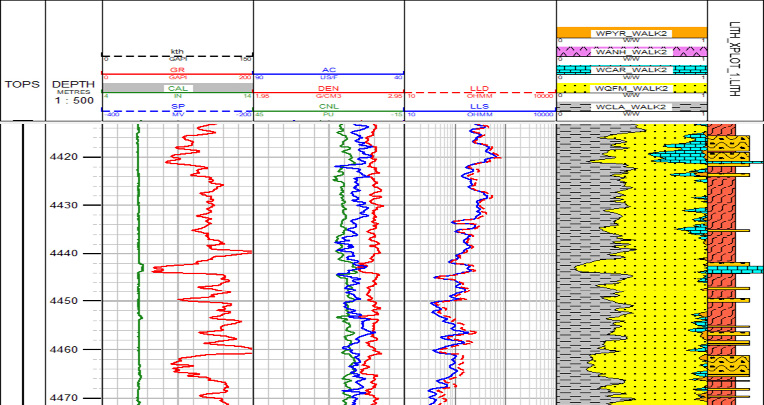Click the CAL caliper curve header

177,88
